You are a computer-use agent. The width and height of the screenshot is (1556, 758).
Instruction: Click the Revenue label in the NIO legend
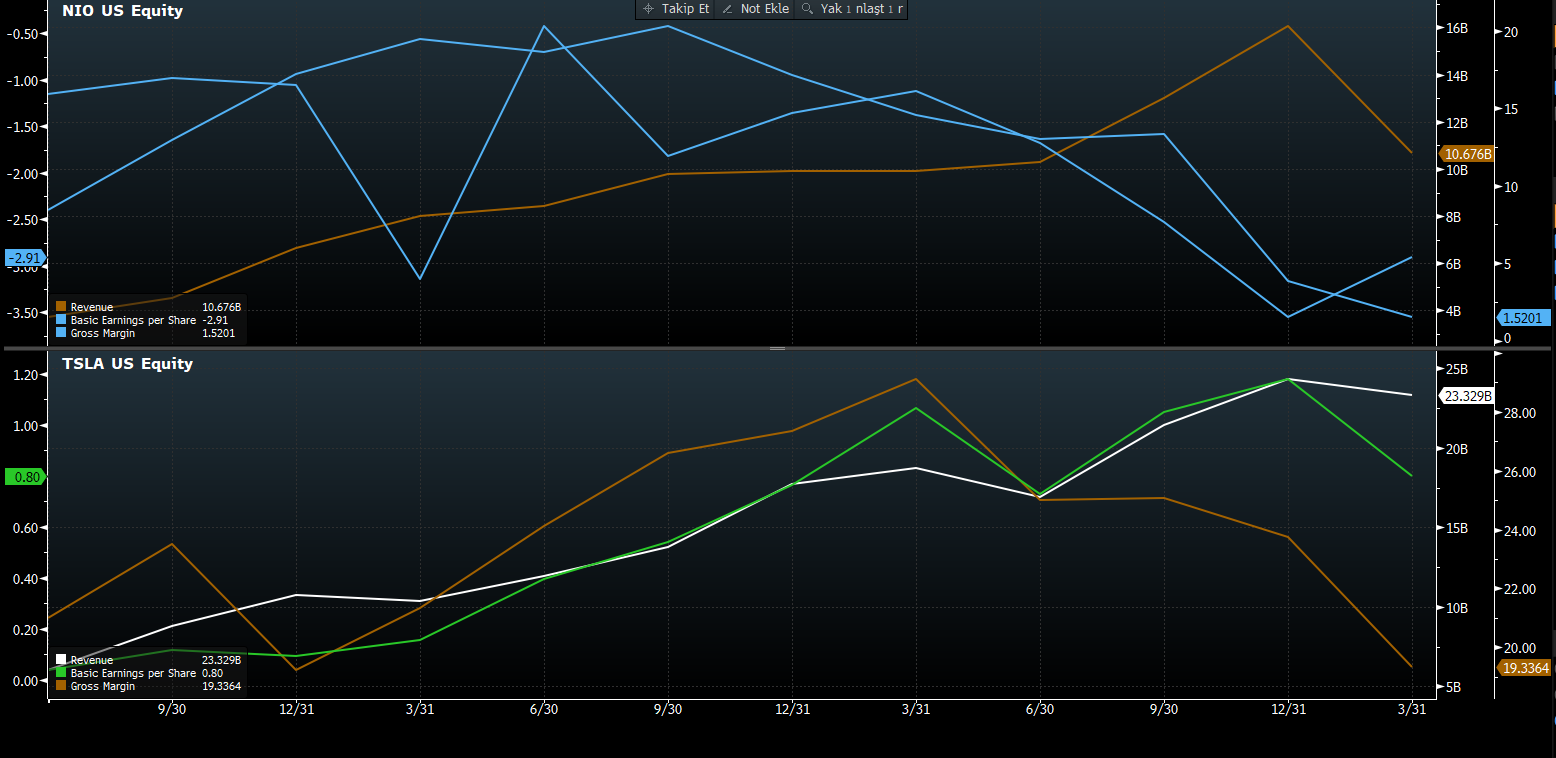(92, 307)
